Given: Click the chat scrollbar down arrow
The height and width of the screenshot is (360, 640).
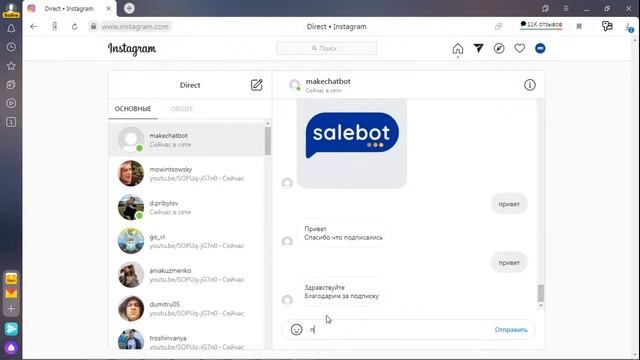Looking at the screenshot, I should coord(540,305).
